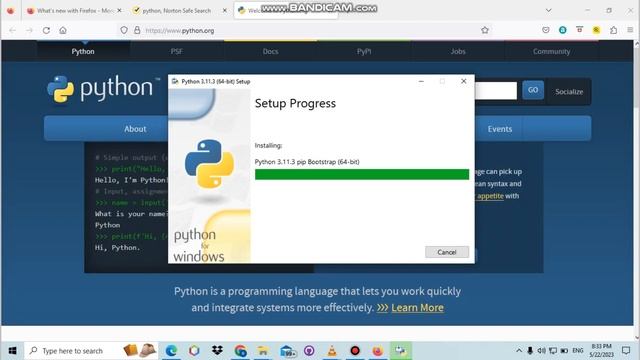Open the teal circular extension icon

(562, 30)
